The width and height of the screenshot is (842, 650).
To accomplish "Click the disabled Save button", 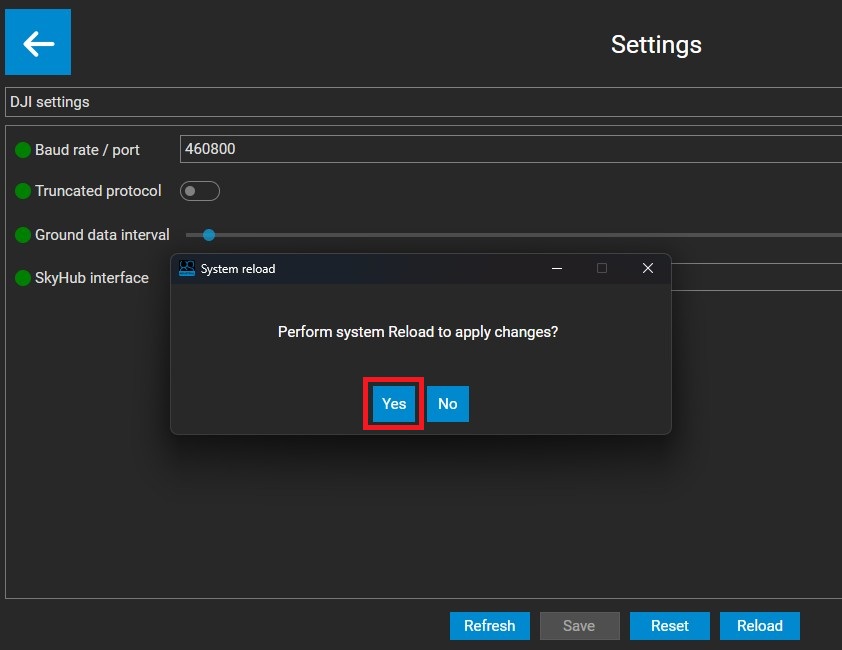I will click(x=579, y=626).
